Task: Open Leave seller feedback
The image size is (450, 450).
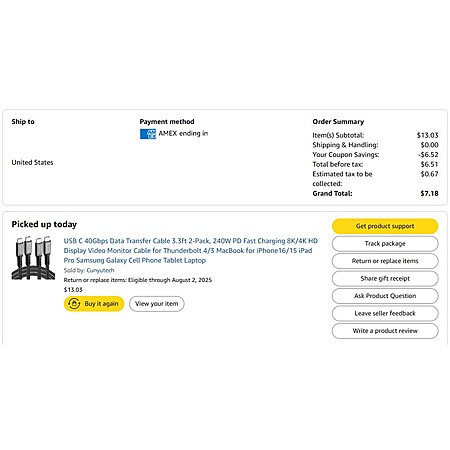Action: point(385,313)
